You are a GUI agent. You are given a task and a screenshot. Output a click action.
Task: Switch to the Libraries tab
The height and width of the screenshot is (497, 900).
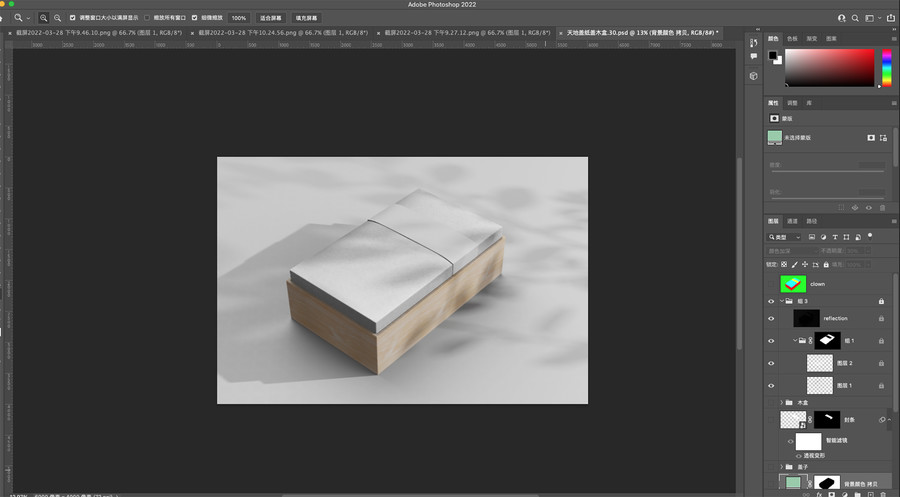[x=809, y=103]
